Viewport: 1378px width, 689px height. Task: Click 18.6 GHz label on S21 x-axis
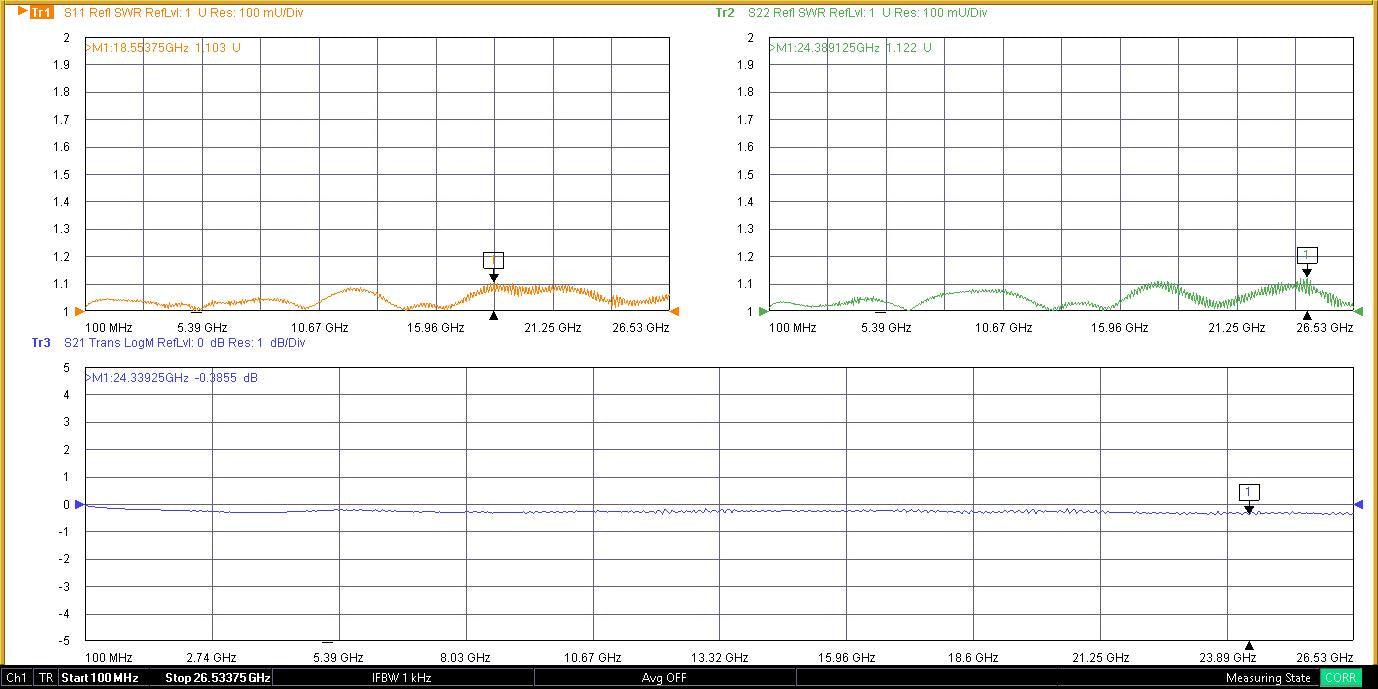coord(974,657)
